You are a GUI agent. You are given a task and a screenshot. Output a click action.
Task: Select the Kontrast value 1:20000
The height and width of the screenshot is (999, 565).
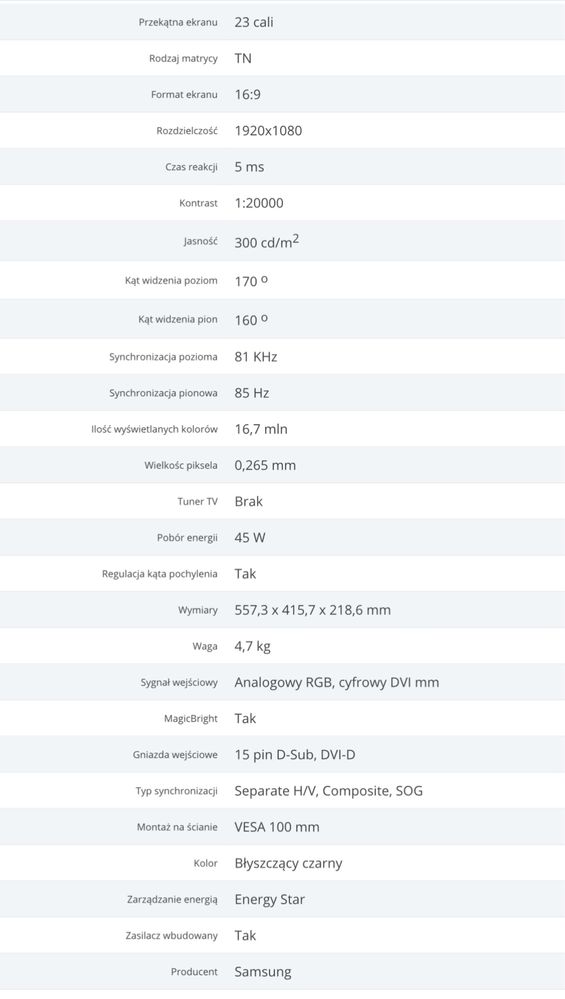[259, 203]
